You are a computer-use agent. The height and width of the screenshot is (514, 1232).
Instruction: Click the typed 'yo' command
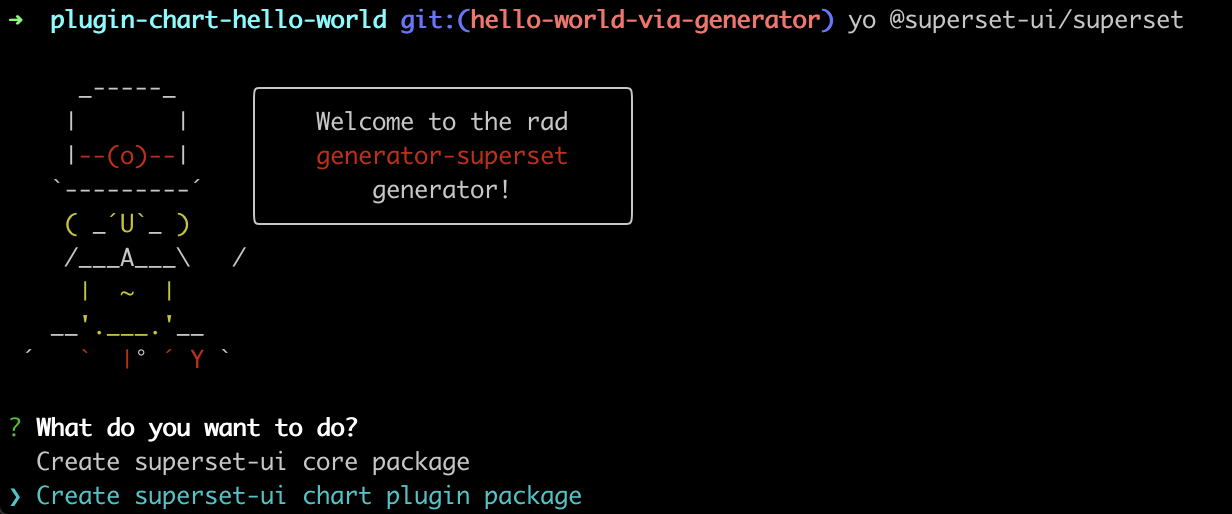pos(861,20)
